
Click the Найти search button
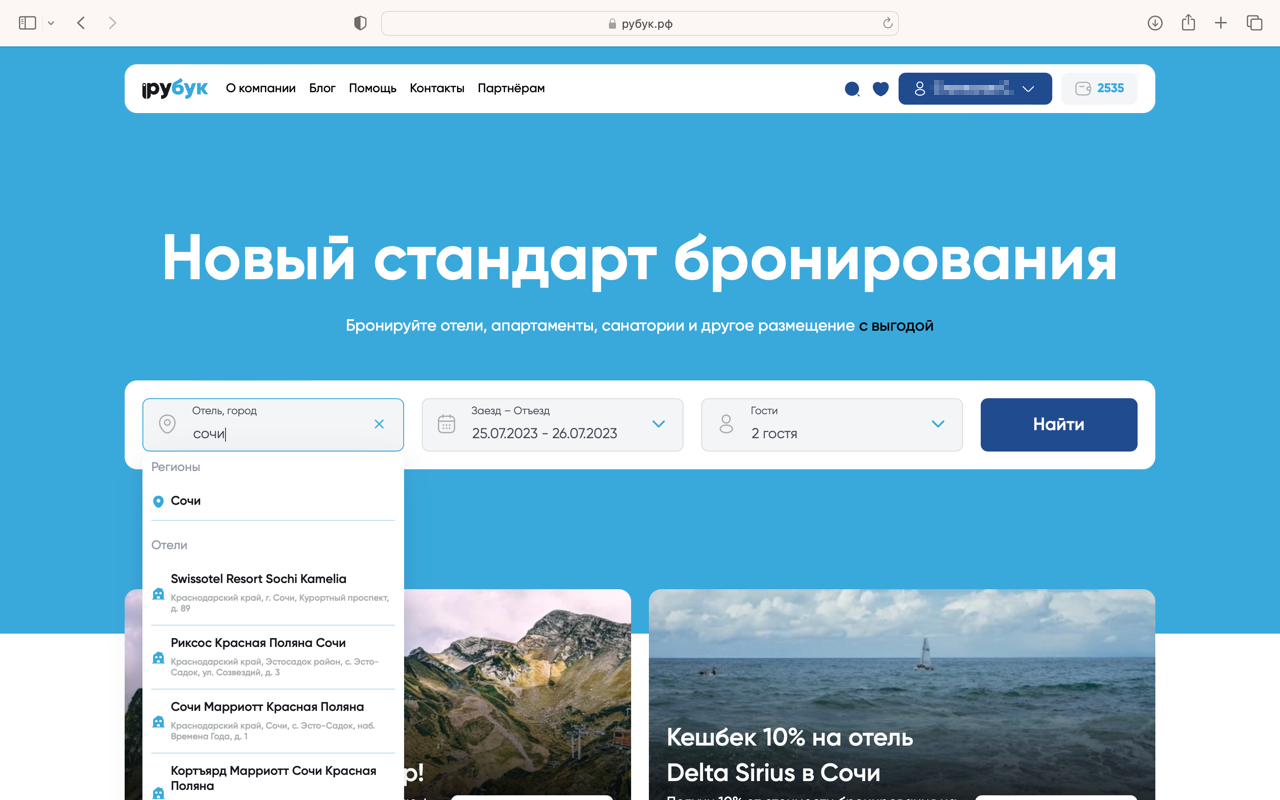[x=1059, y=425]
